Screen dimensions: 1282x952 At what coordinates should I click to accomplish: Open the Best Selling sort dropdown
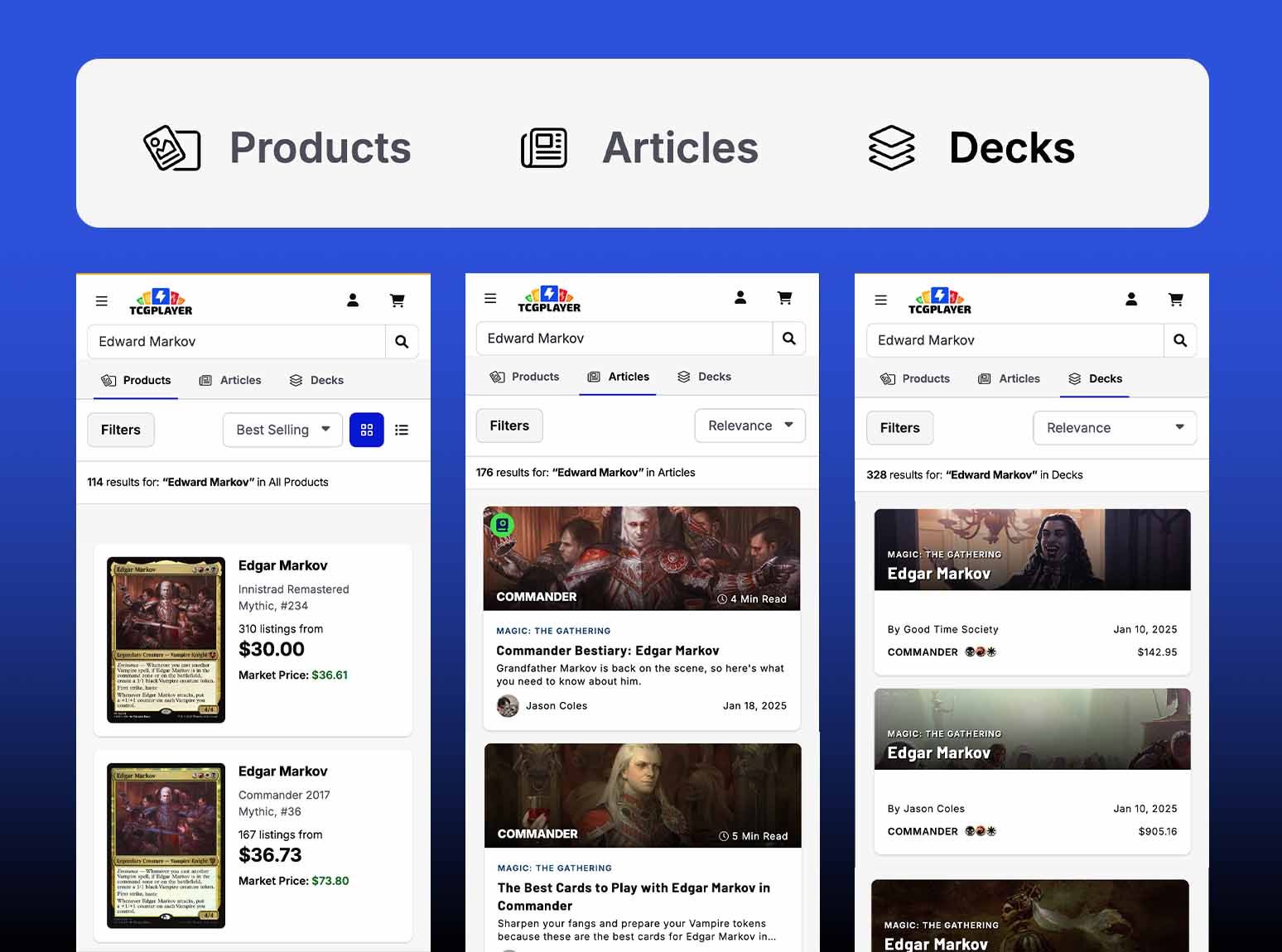[x=282, y=430]
